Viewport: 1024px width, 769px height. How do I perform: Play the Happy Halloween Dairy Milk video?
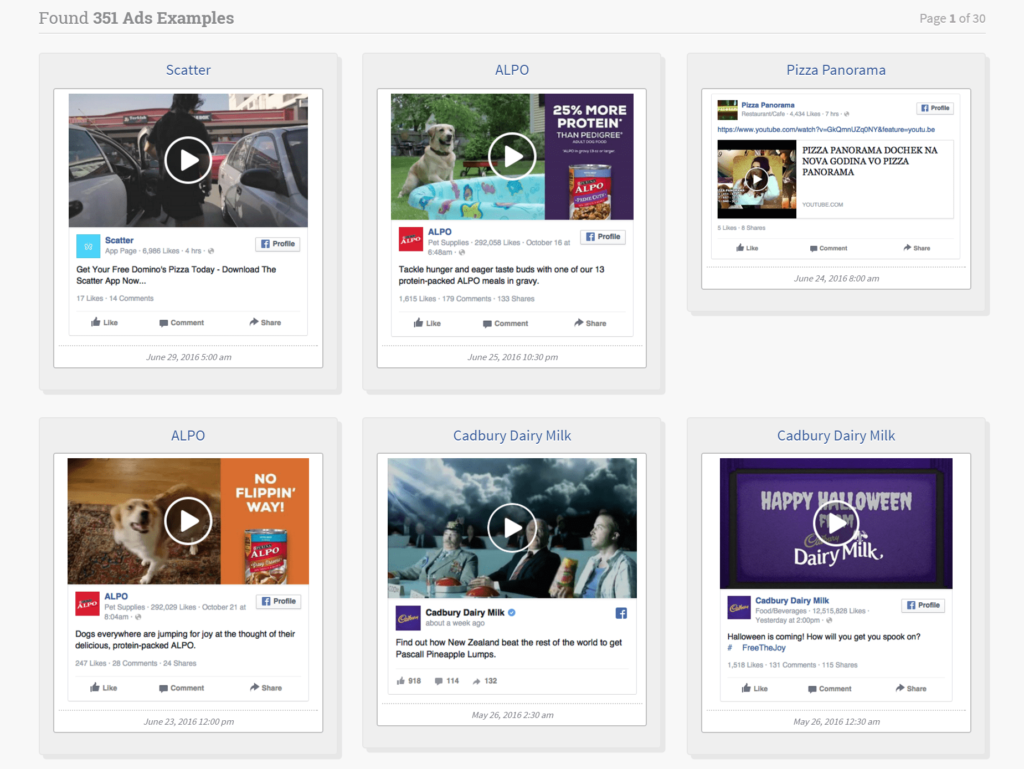tap(836, 522)
